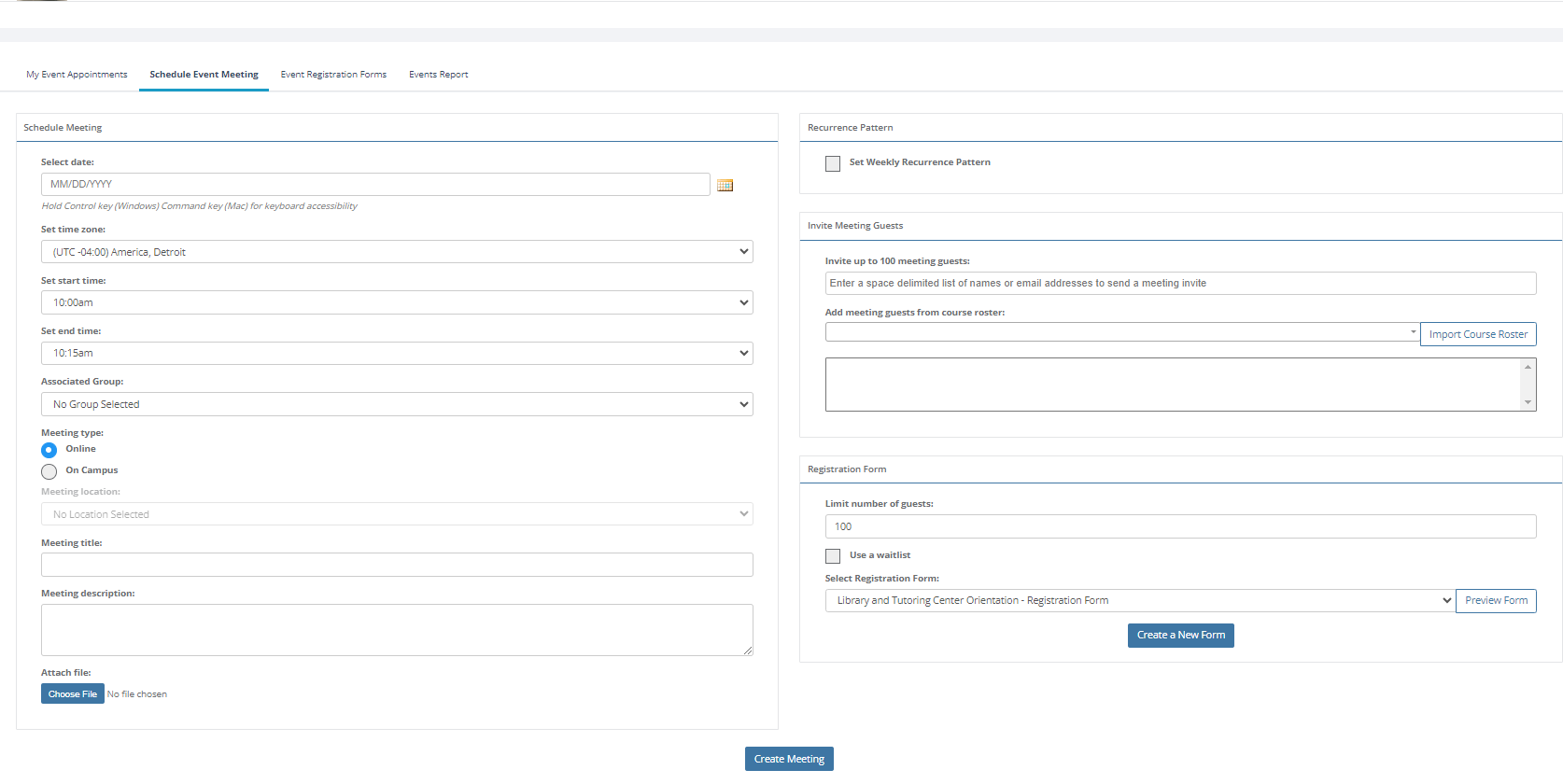Open the course roster combo box
Viewport: 1563px width, 784px height.
point(1121,332)
